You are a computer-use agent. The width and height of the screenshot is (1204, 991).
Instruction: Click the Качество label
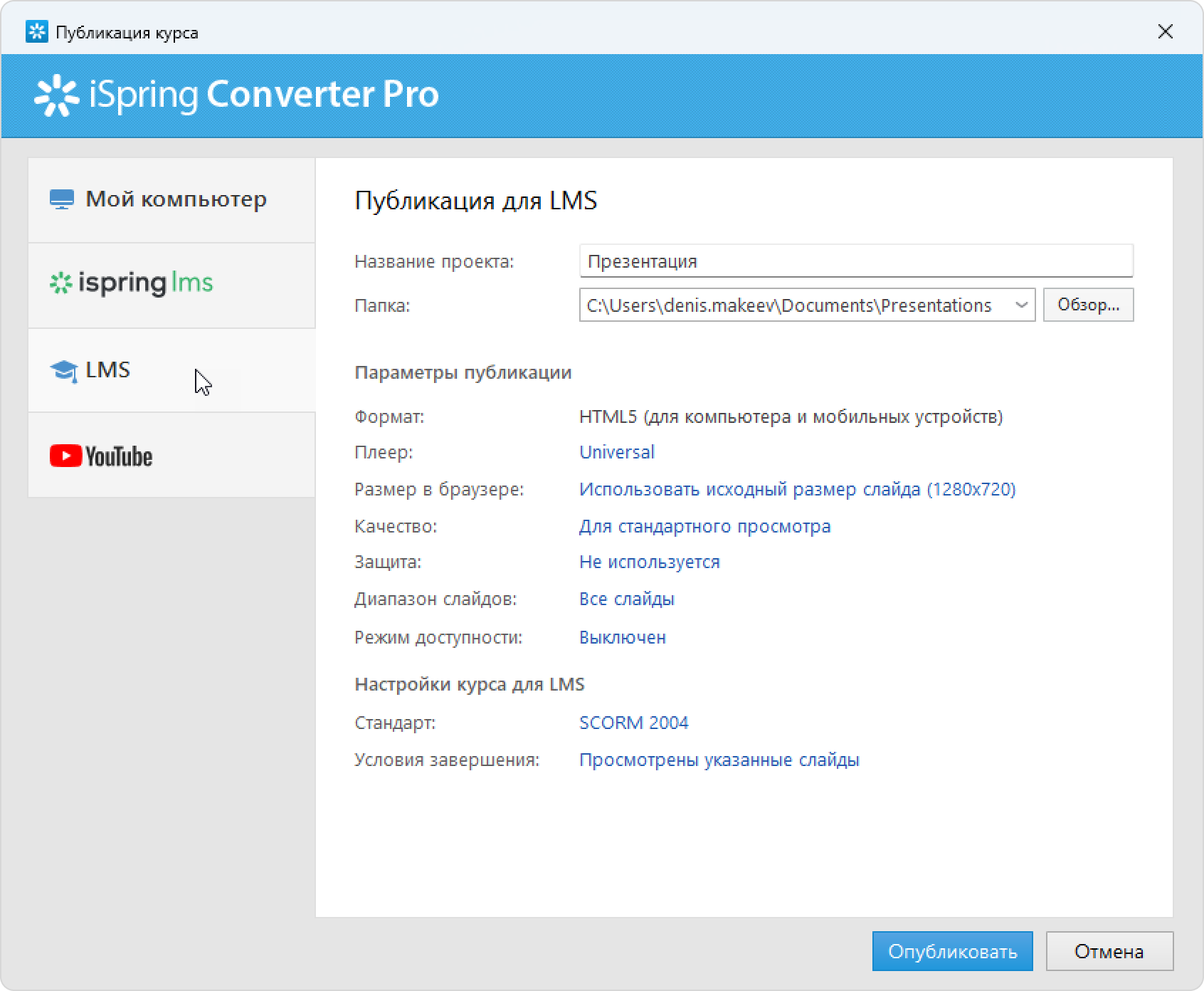pyautogui.click(x=396, y=526)
